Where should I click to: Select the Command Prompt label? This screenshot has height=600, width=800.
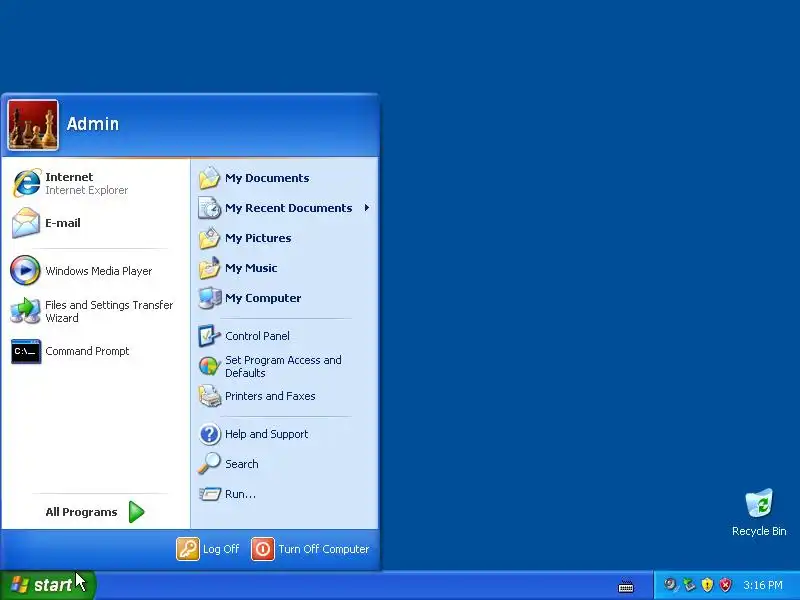click(87, 351)
